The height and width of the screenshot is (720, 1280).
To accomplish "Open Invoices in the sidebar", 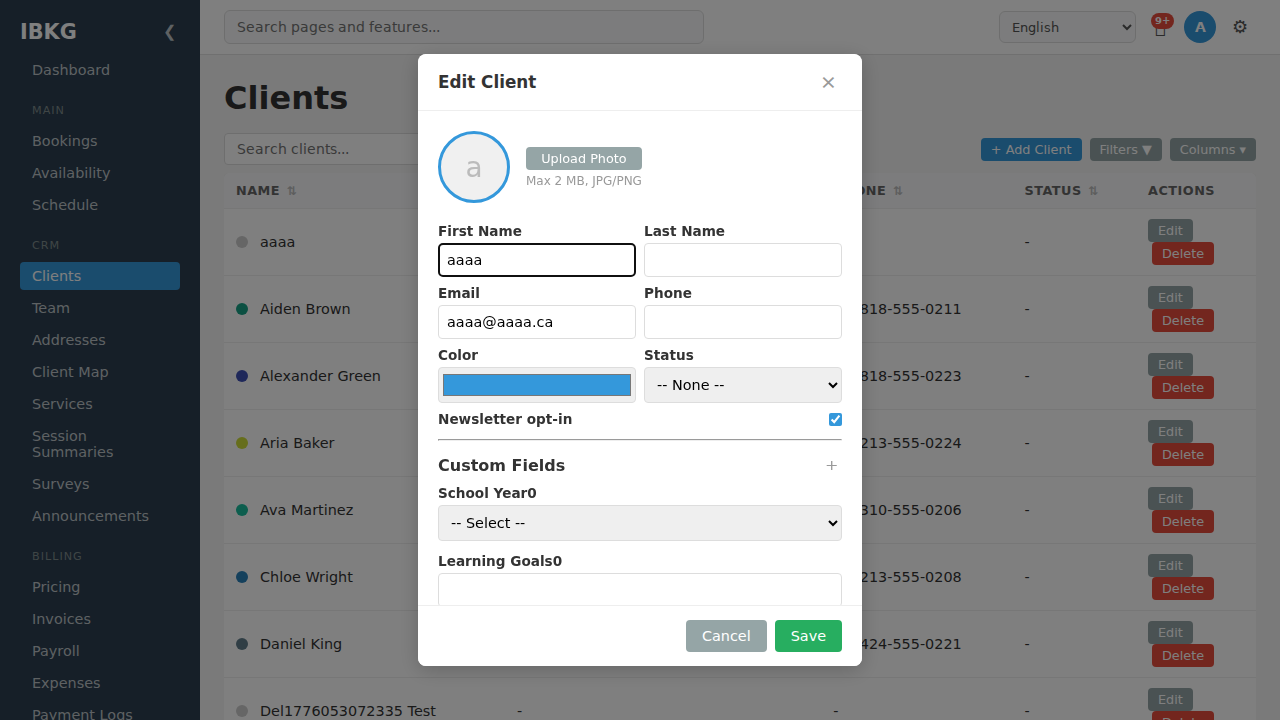I will point(100,619).
